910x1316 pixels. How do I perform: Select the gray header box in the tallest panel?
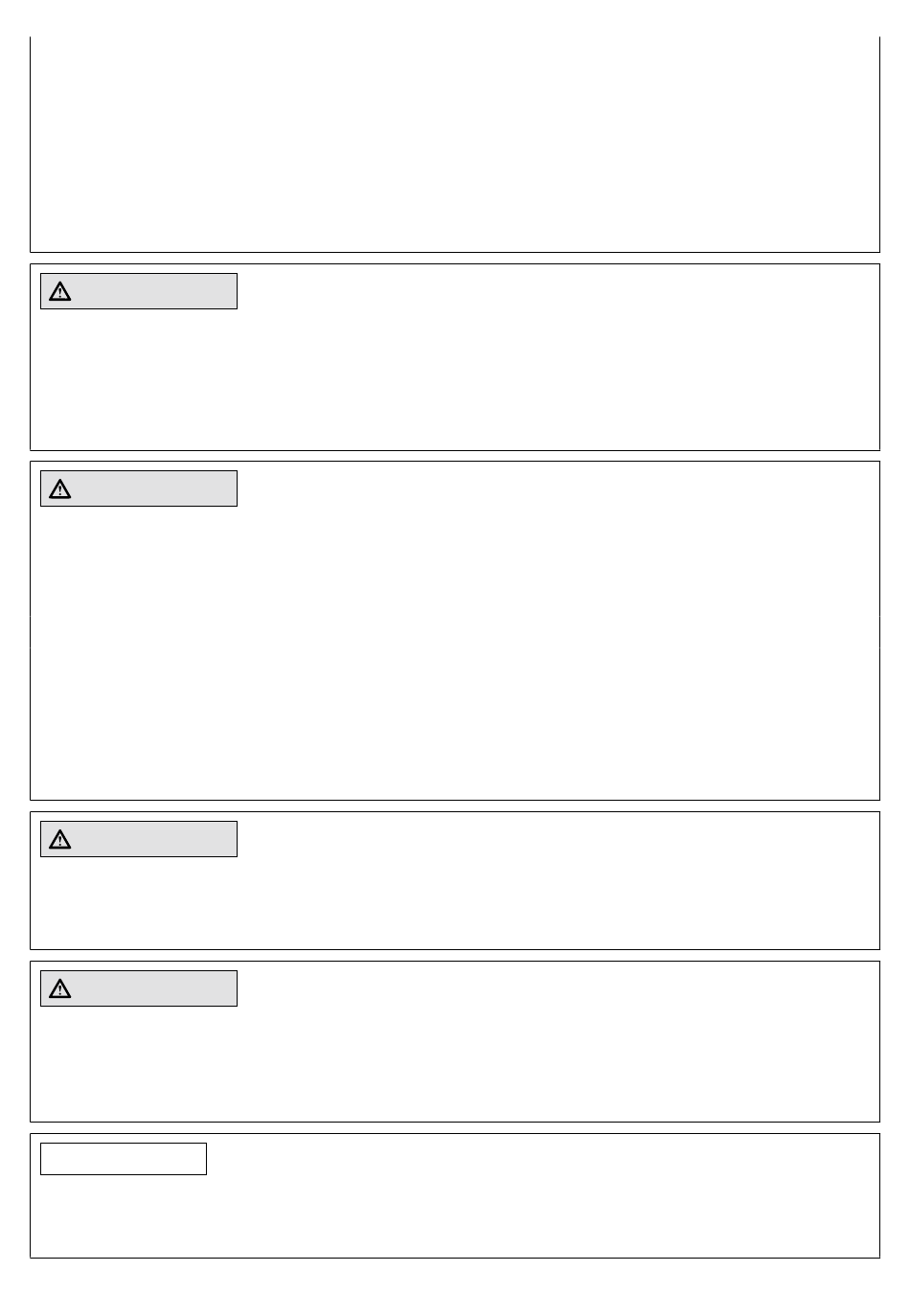click(x=139, y=488)
